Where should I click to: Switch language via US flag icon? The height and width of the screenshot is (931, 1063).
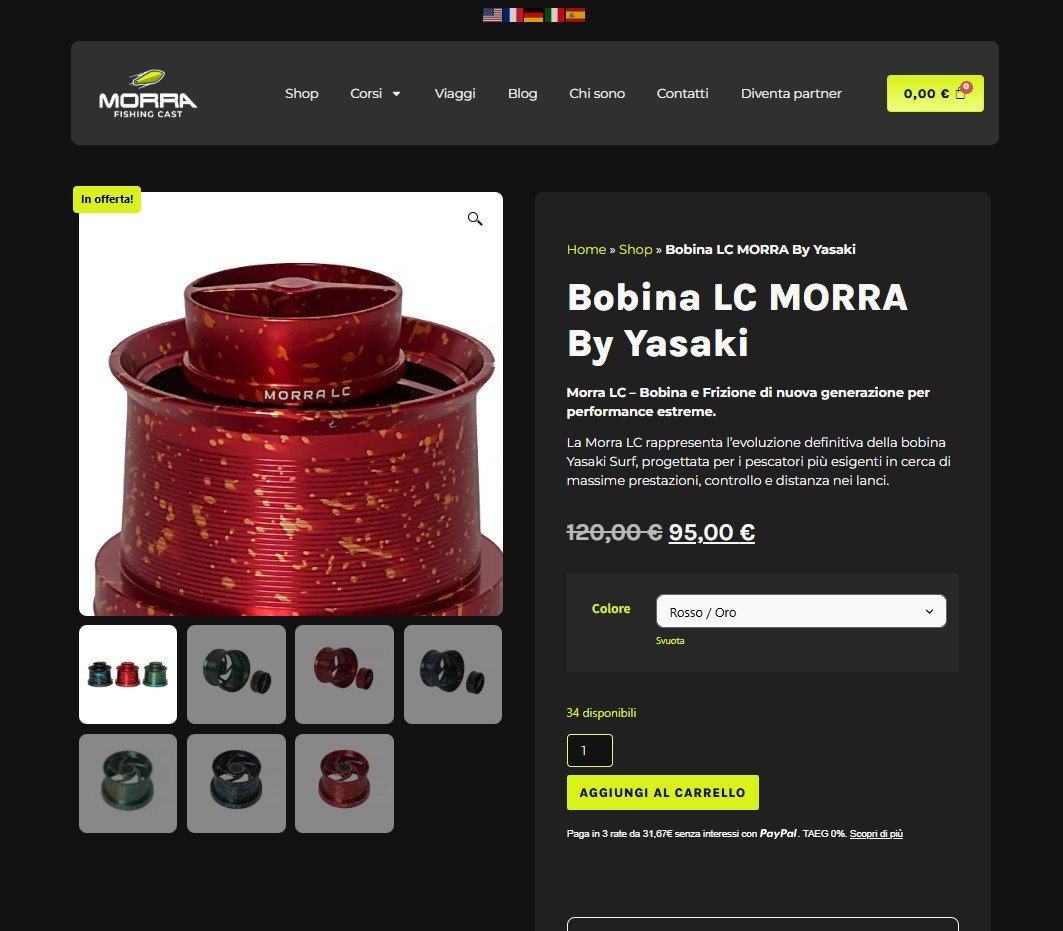492,15
